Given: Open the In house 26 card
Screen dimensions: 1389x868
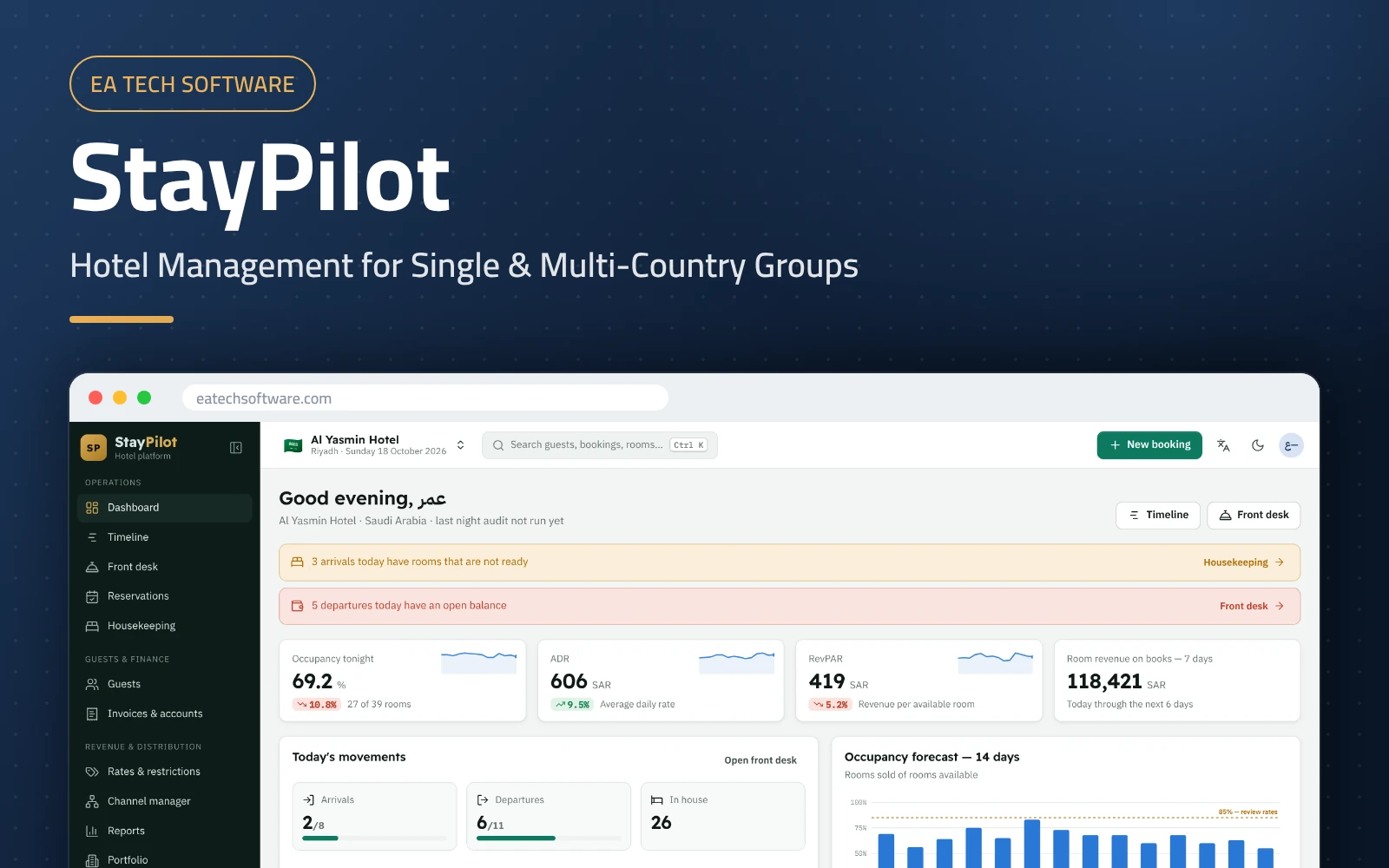Looking at the screenshot, I should click(722, 816).
